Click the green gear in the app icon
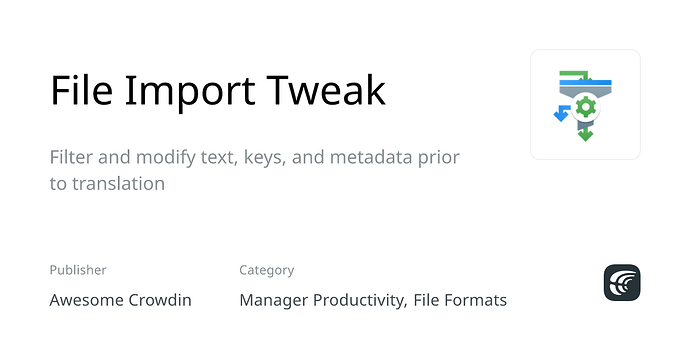 586,107
